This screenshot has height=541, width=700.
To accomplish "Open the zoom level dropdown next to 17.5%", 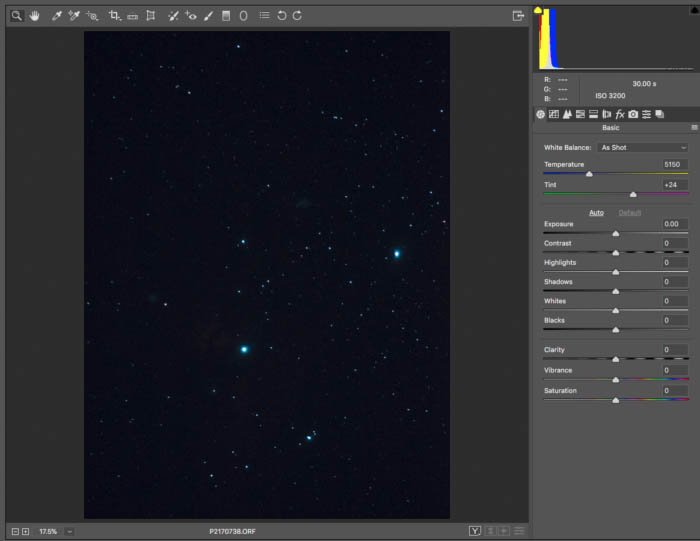I will [69, 531].
